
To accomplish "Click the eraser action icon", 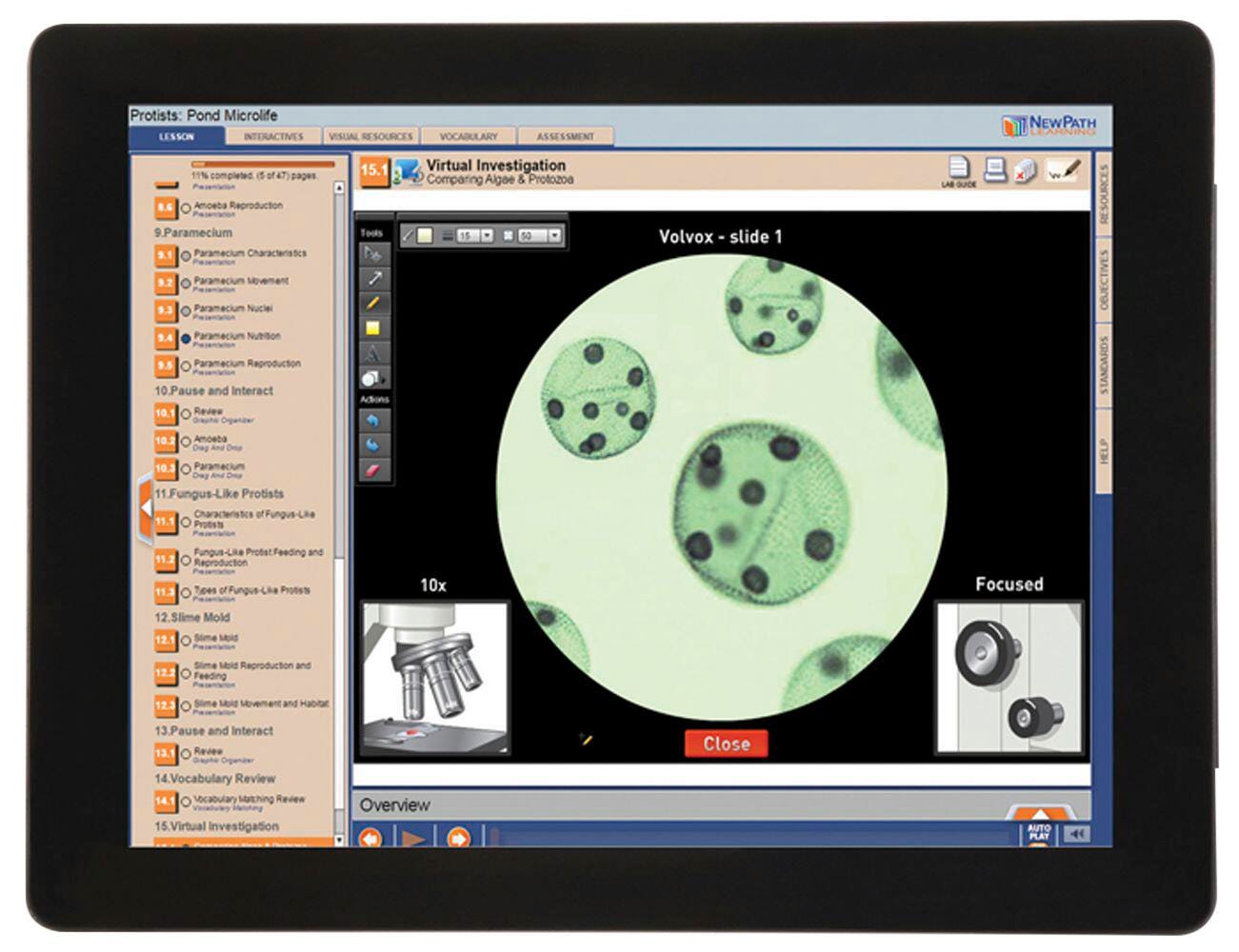I will coord(373,470).
